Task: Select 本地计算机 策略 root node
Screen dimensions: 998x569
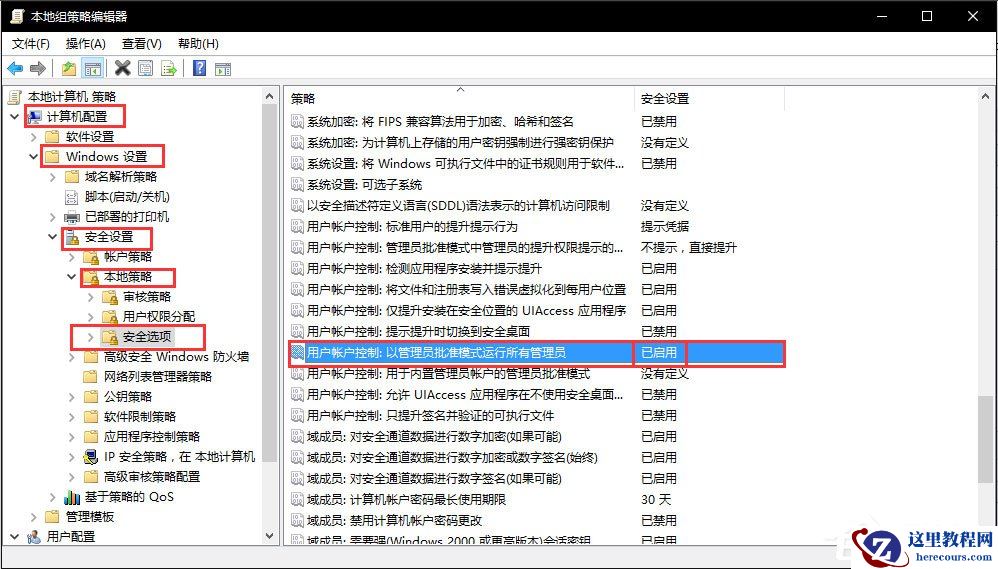Action: point(72,97)
